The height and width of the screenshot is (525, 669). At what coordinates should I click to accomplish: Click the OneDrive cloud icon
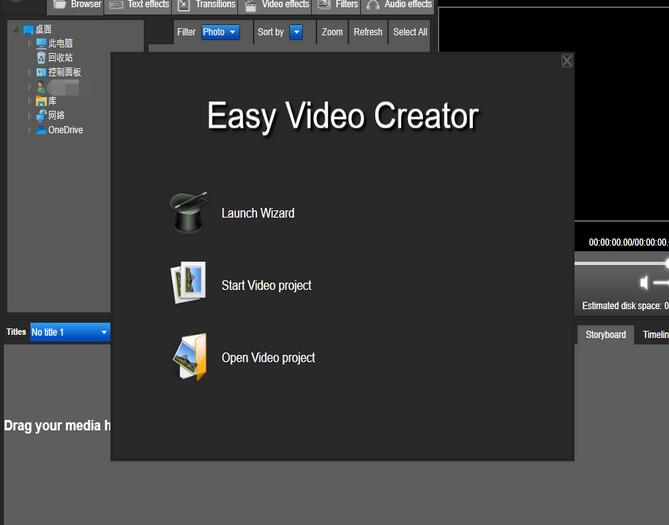coord(41,130)
